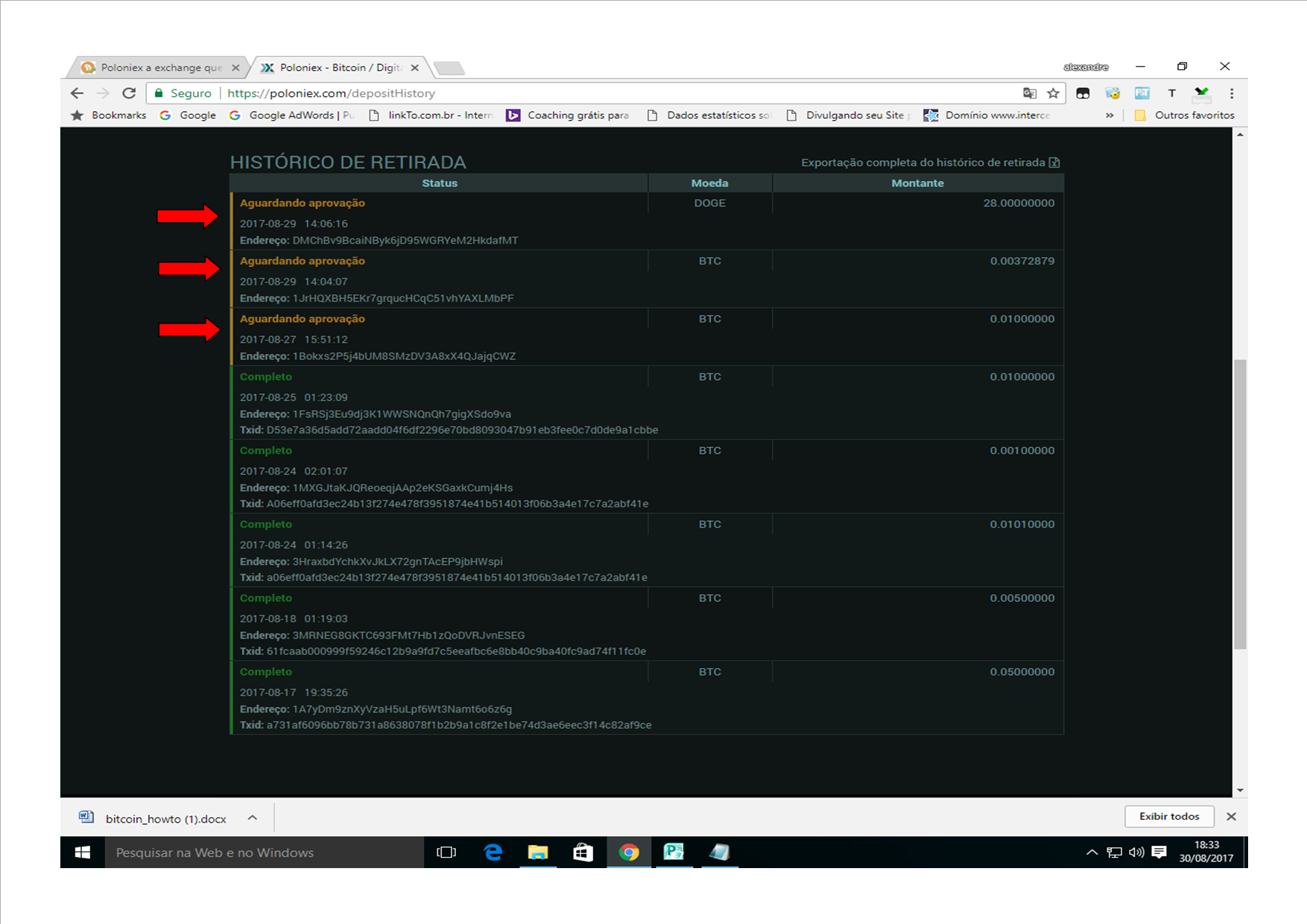
Task: Click the page vertical scrollbar thumb
Action: click(1240, 504)
